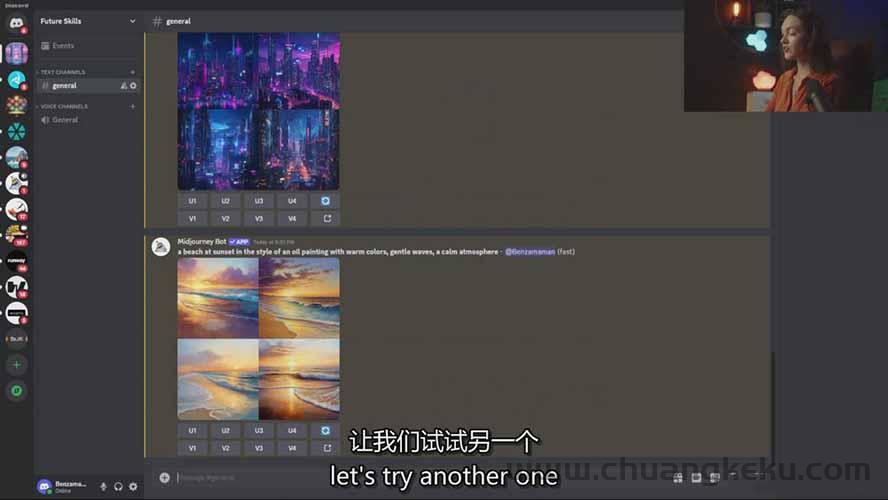Click the chat vertical scrollbar
Image resolution: width=888 pixels, height=500 pixels.
pyautogui.click(x=771, y=400)
